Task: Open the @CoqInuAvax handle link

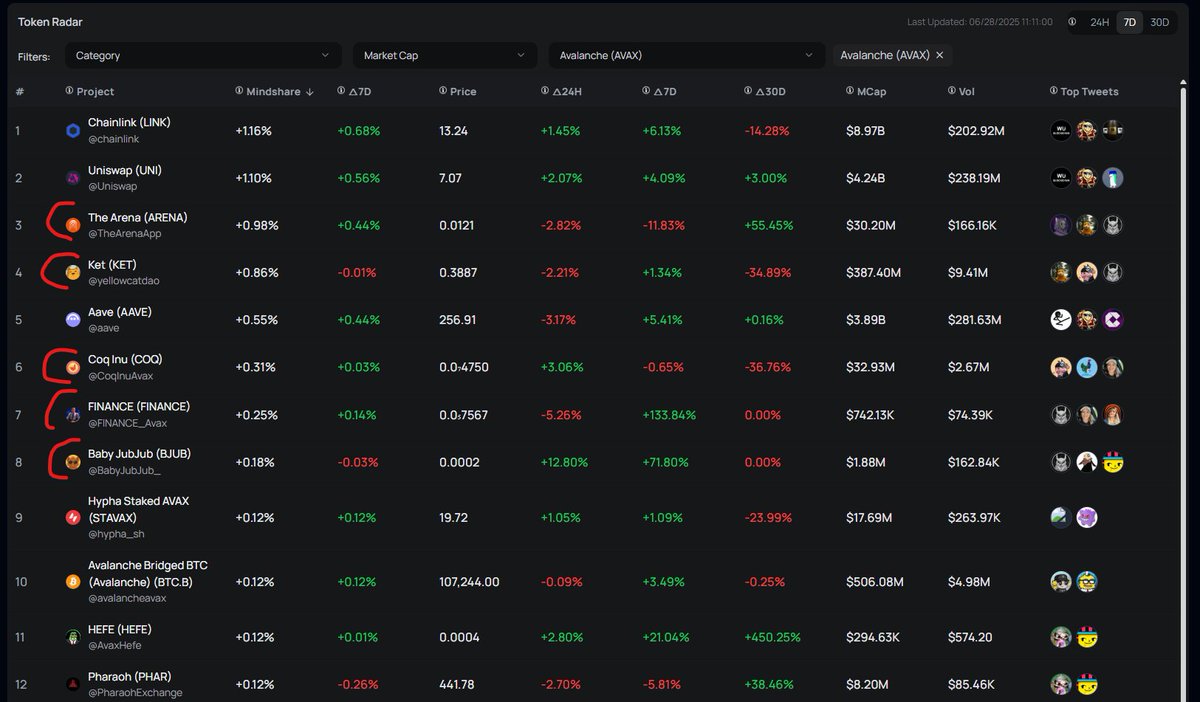Action: click(x=121, y=376)
